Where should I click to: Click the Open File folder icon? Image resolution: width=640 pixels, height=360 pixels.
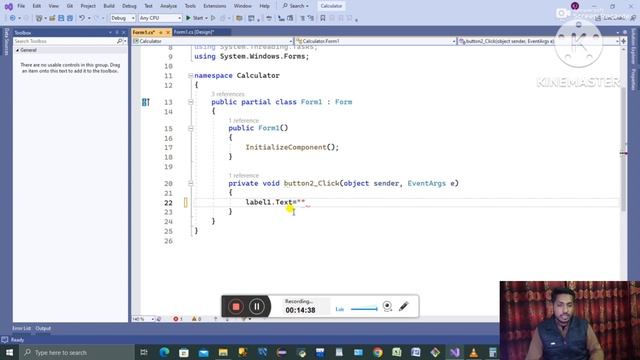point(52,18)
